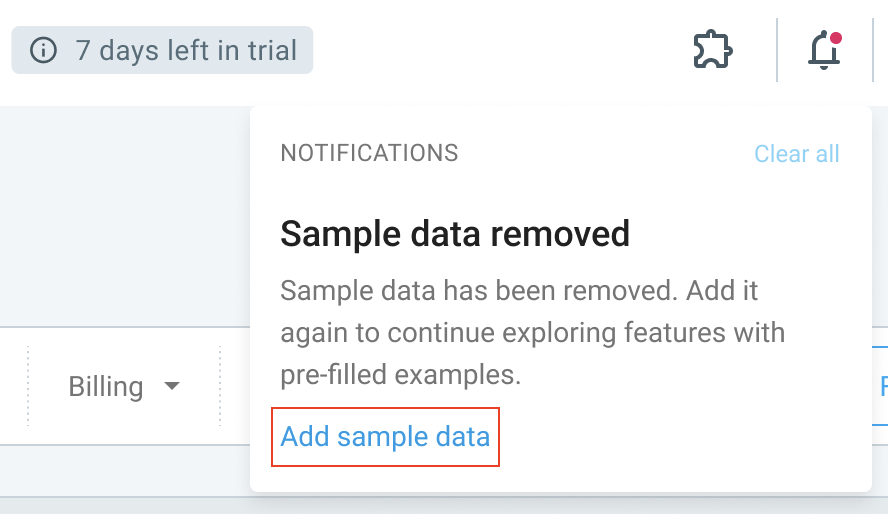Select the Sample data removed notification title
Viewport: 888px width, 514px height.
coord(455,233)
